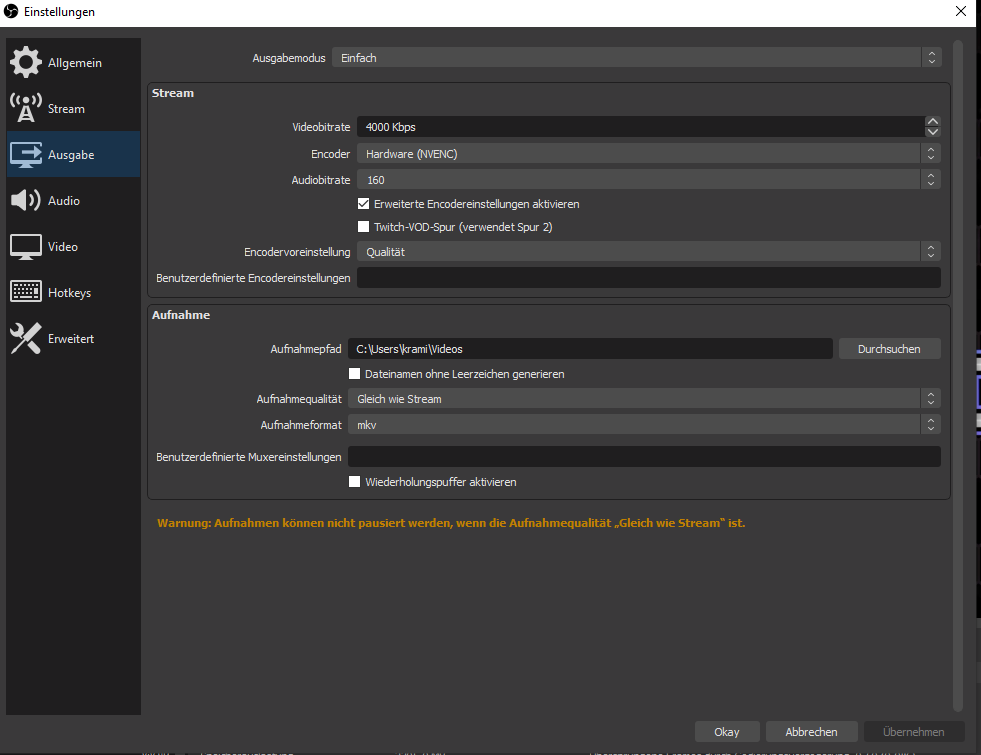Select the Ausgabe monitor icon
The width and height of the screenshot is (981, 755).
[26, 155]
